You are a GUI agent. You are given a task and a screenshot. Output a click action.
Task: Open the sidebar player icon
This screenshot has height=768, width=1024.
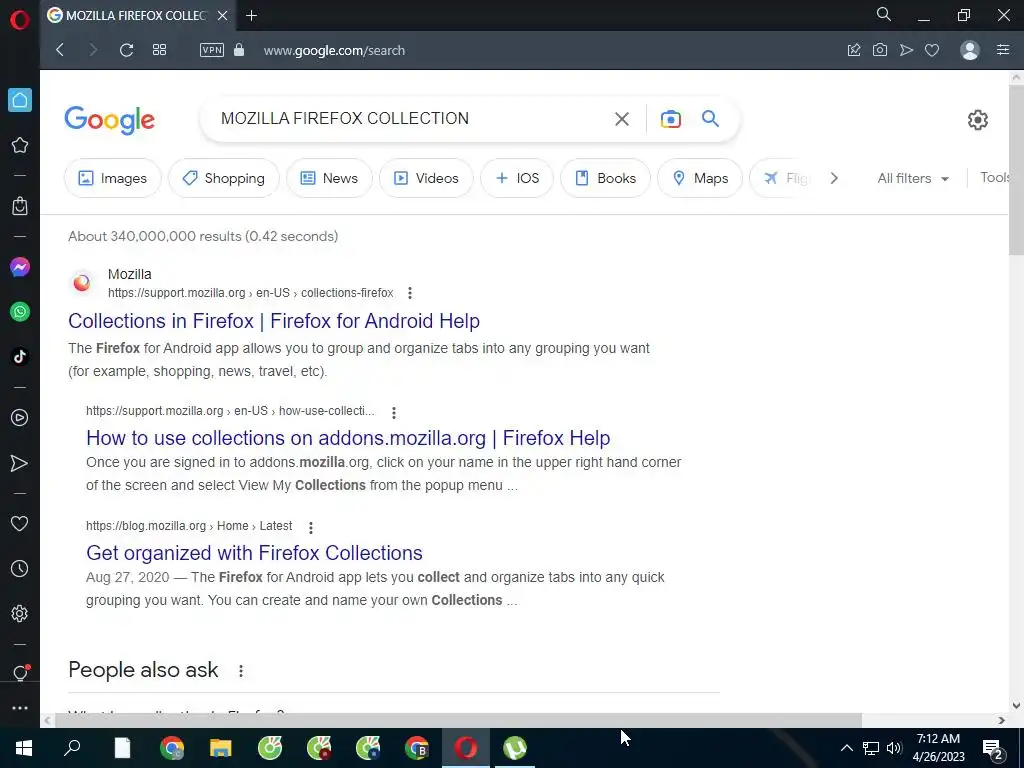[20, 417]
